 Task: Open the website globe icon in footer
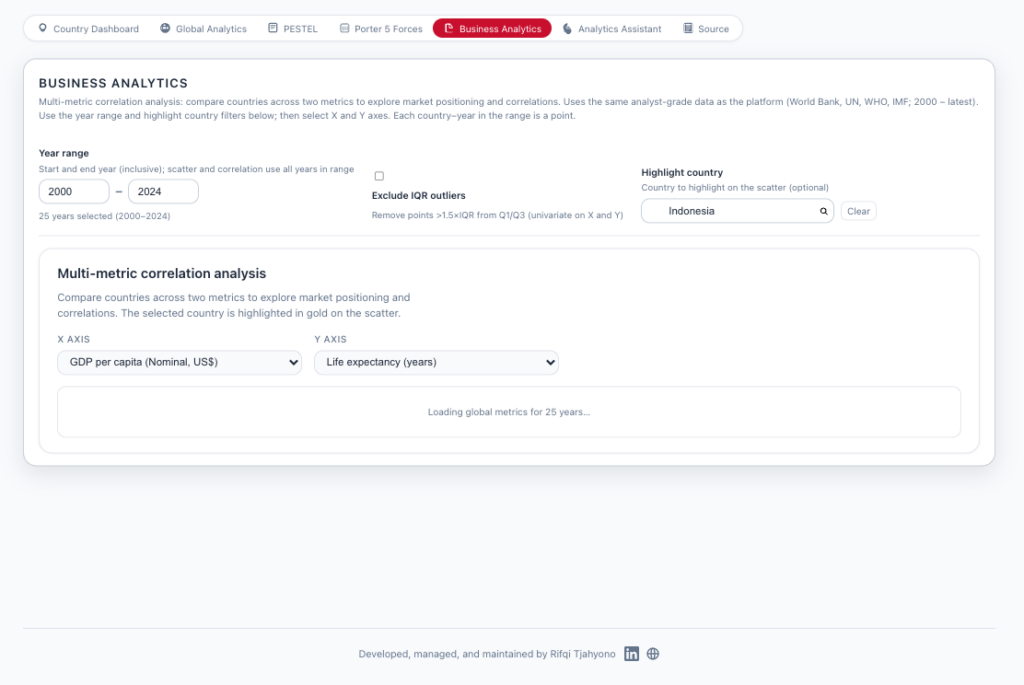653,654
